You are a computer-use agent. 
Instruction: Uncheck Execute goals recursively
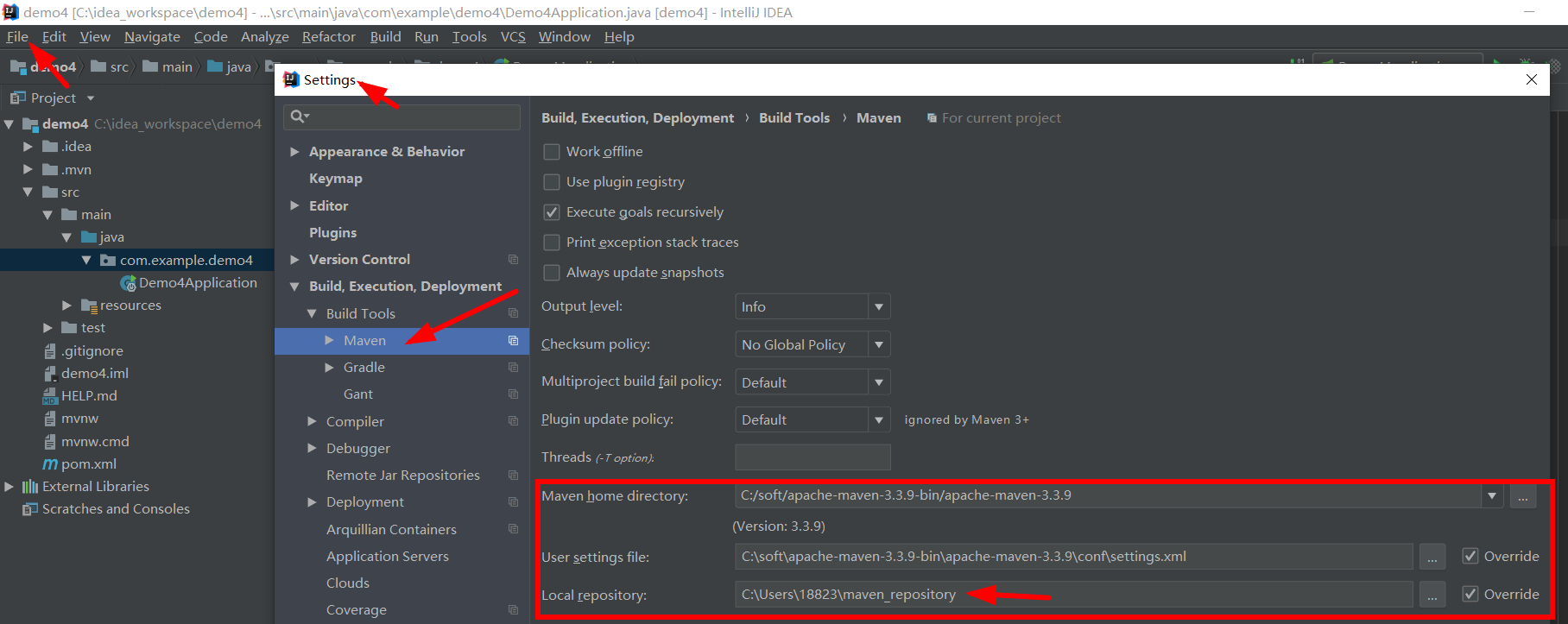coord(552,212)
